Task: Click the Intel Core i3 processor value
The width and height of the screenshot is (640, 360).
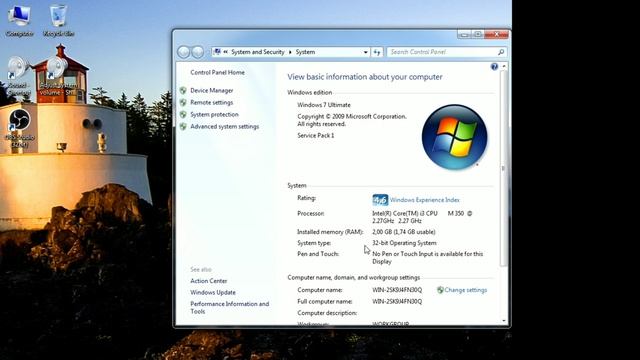Action: [422, 217]
